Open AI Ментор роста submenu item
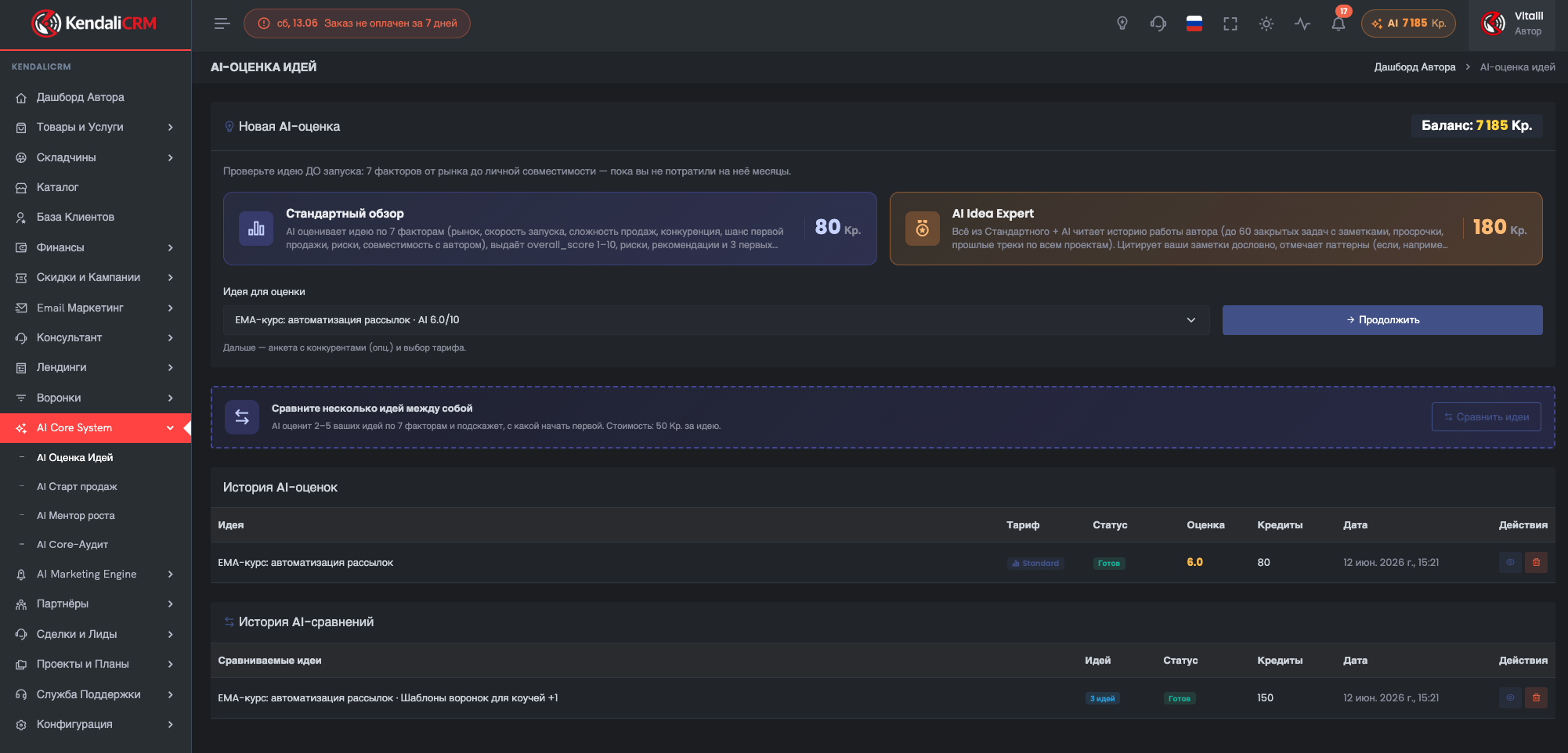The height and width of the screenshot is (753, 1568). 75,515
